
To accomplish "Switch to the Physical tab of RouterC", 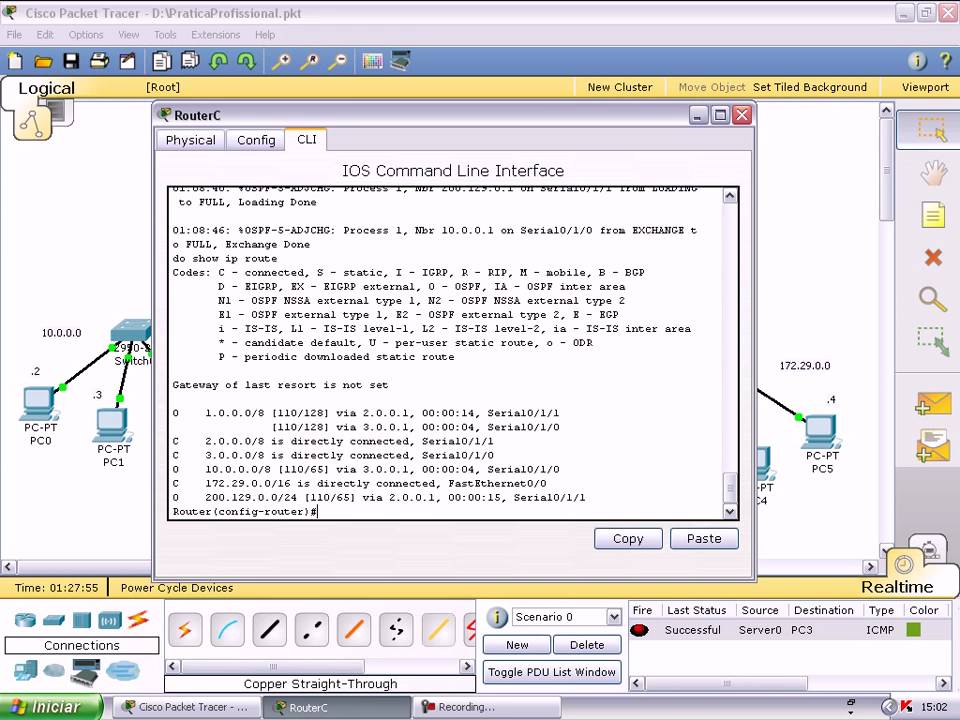I will [190, 140].
